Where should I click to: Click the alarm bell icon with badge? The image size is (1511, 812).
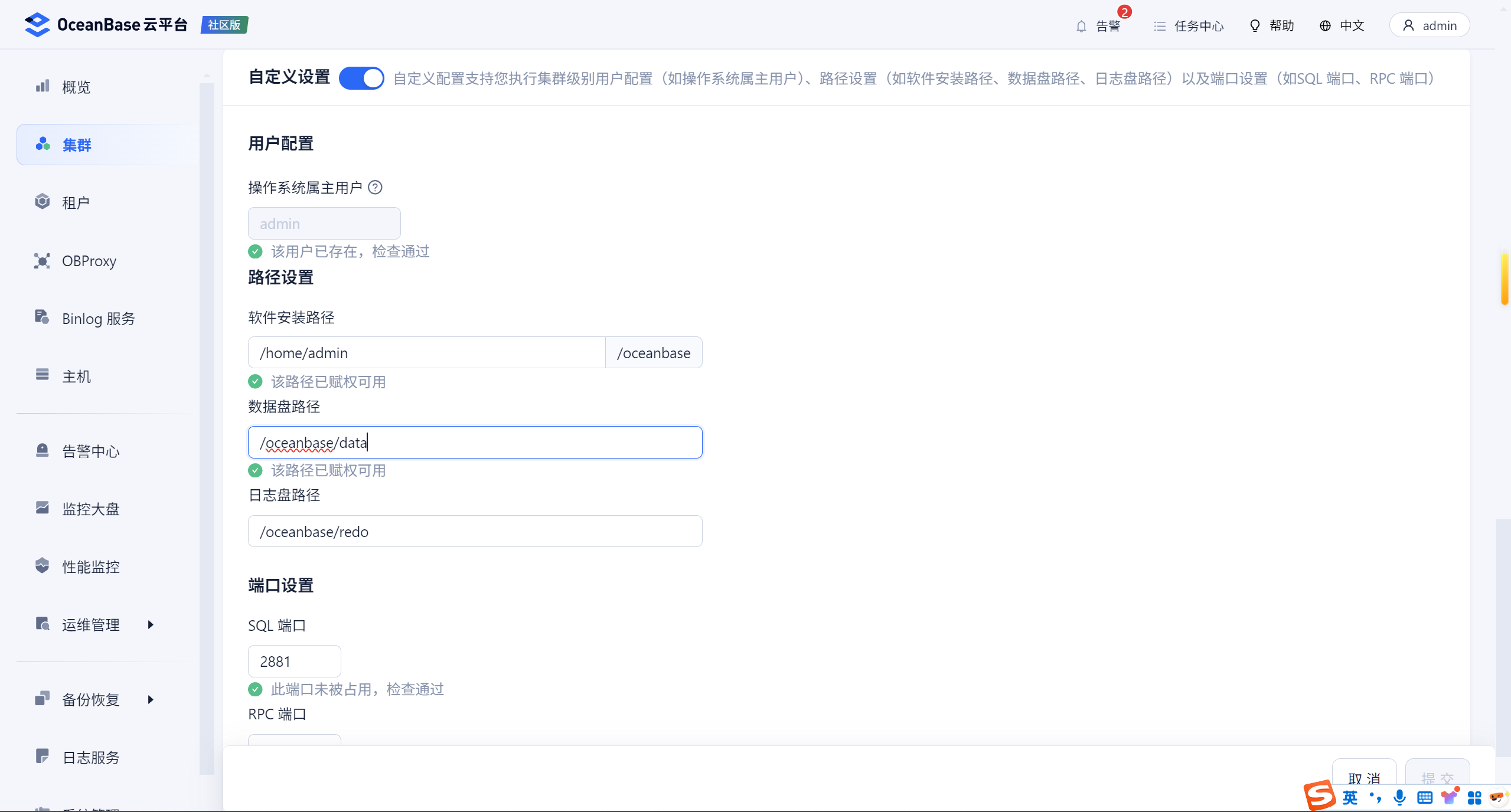(x=1081, y=26)
